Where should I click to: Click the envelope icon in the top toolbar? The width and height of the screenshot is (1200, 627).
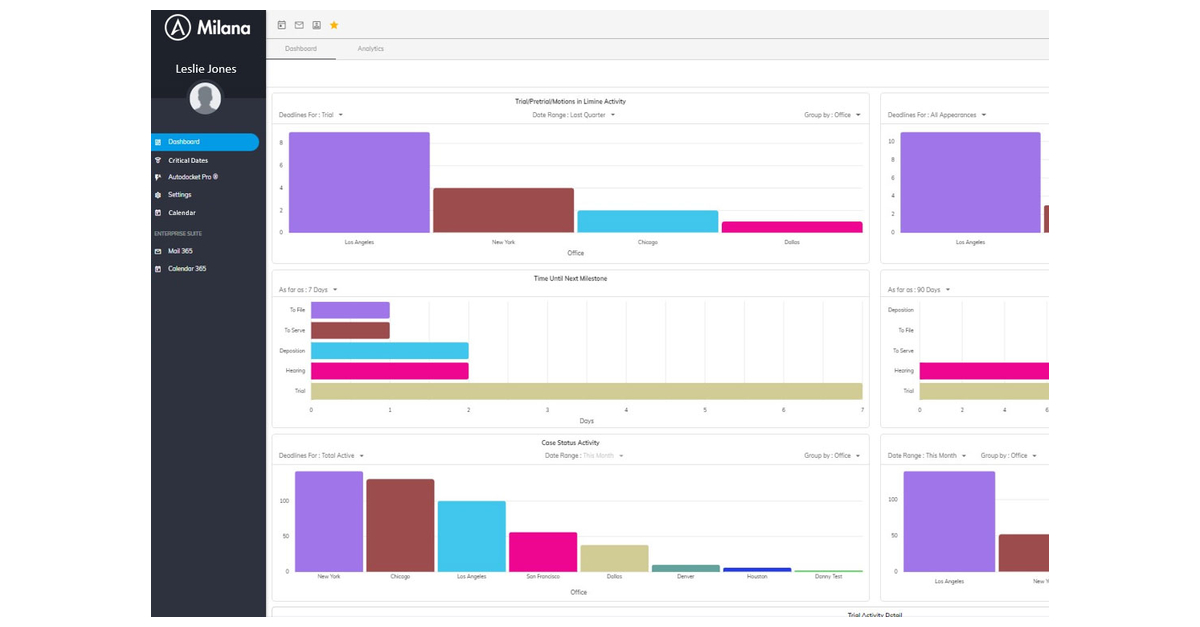tap(299, 25)
